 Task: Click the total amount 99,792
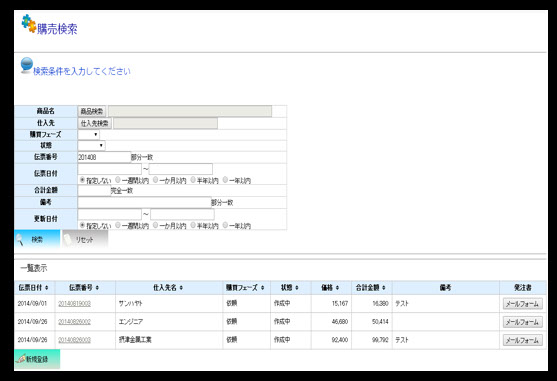point(380,340)
